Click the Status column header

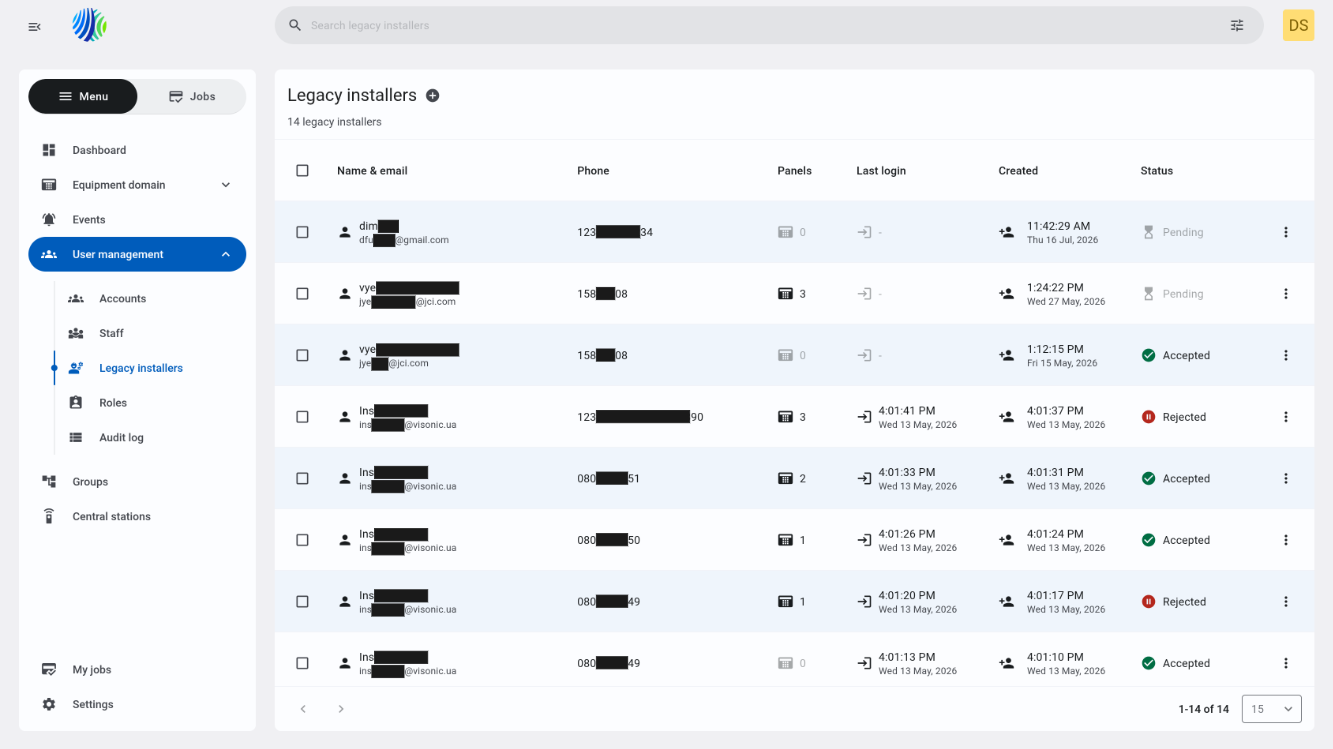(1156, 171)
